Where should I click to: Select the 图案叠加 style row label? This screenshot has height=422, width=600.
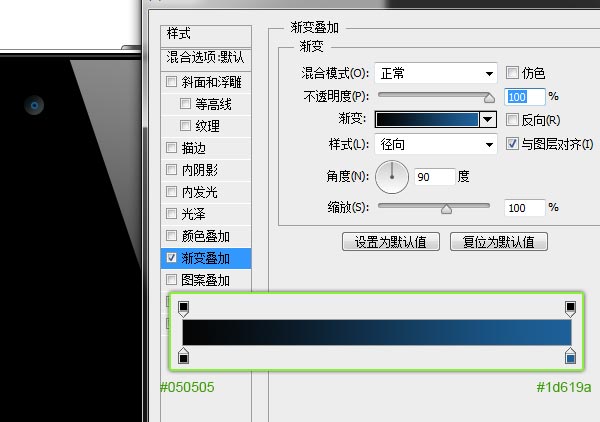click(x=205, y=280)
